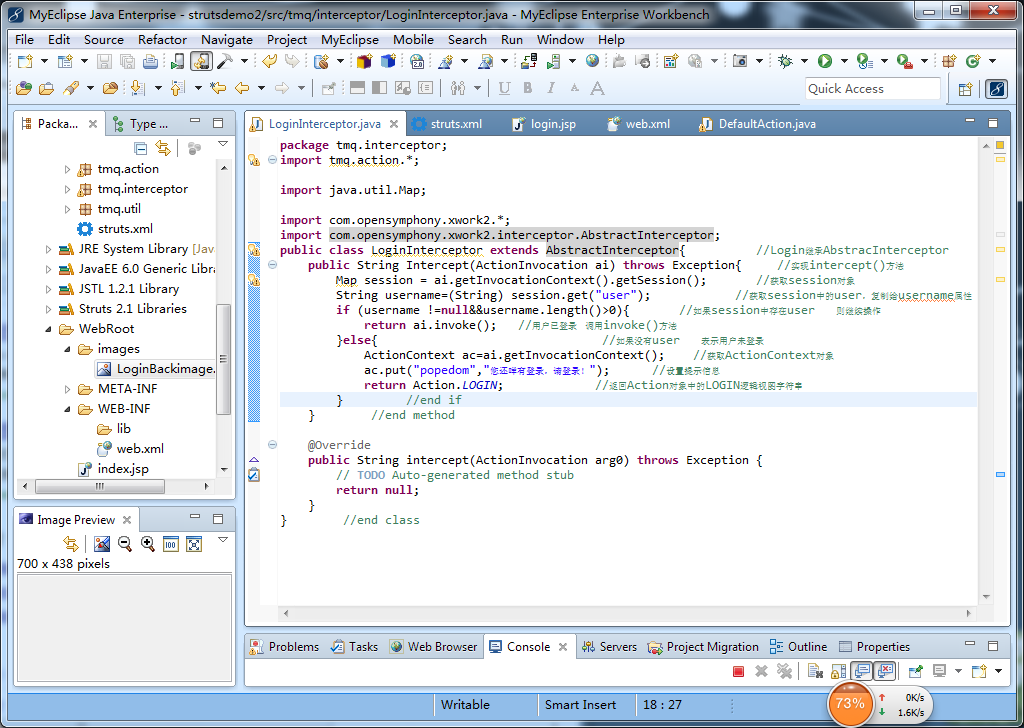
Task: Collapse the WebRoot folder
Action: coord(48,329)
